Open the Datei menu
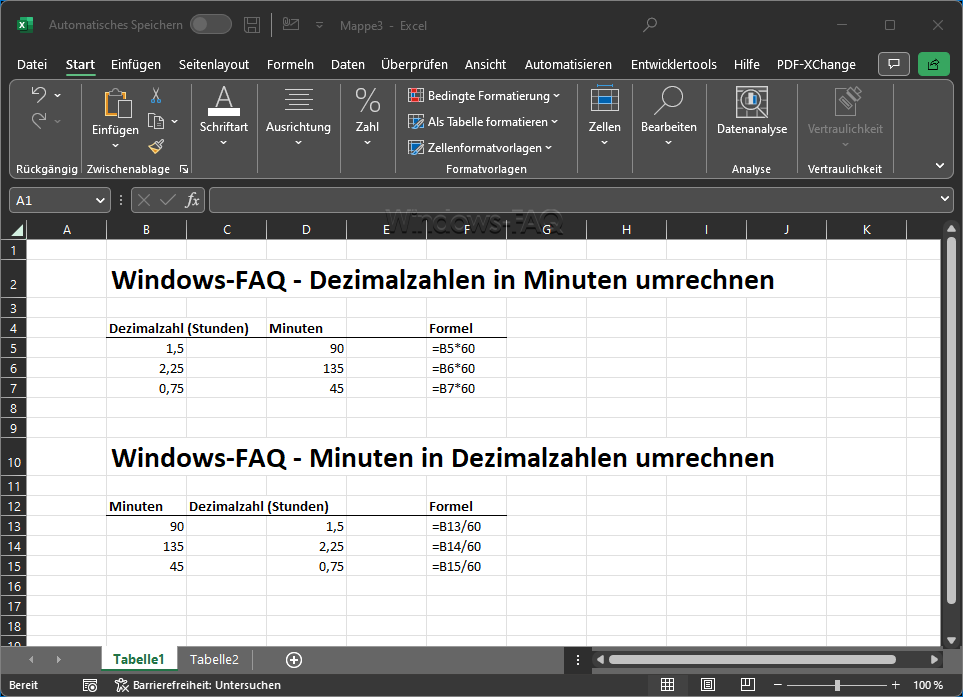The height and width of the screenshot is (697, 963). pos(32,64)
